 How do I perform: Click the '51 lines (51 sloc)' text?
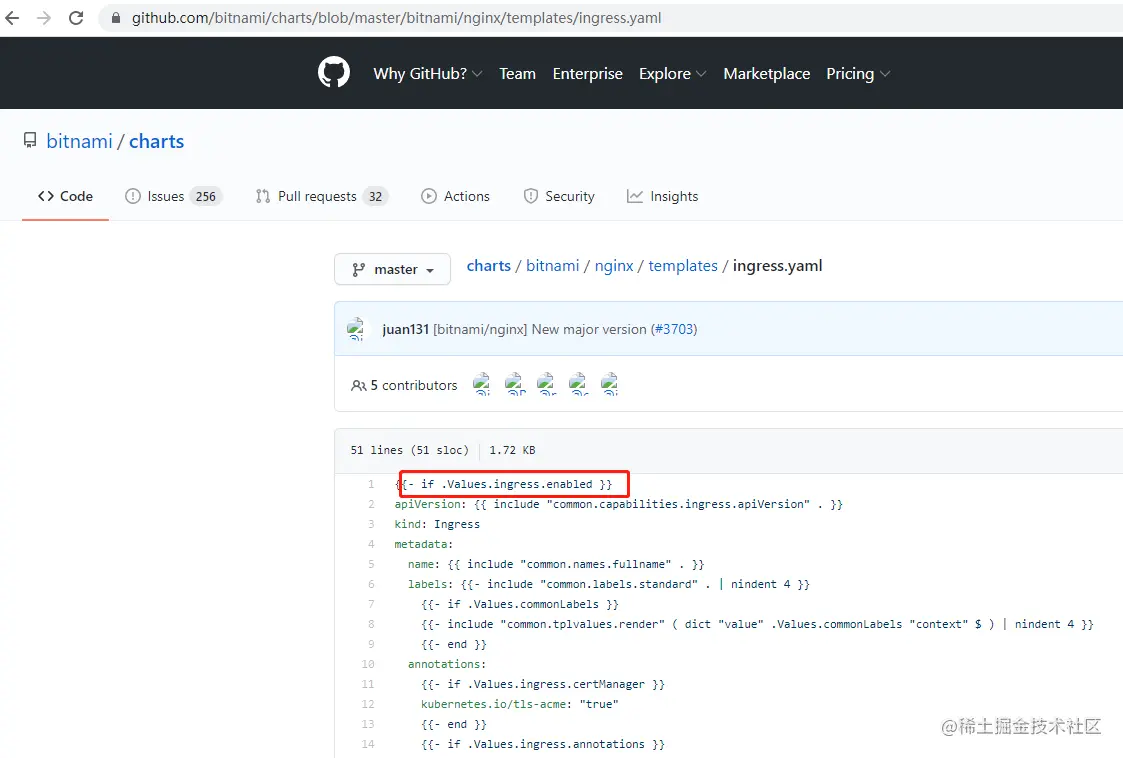click(409, 450)
